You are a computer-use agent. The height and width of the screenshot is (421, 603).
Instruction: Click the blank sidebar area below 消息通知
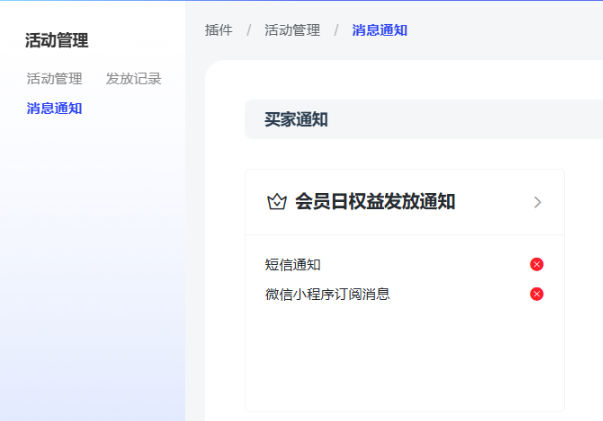[90, 260]
